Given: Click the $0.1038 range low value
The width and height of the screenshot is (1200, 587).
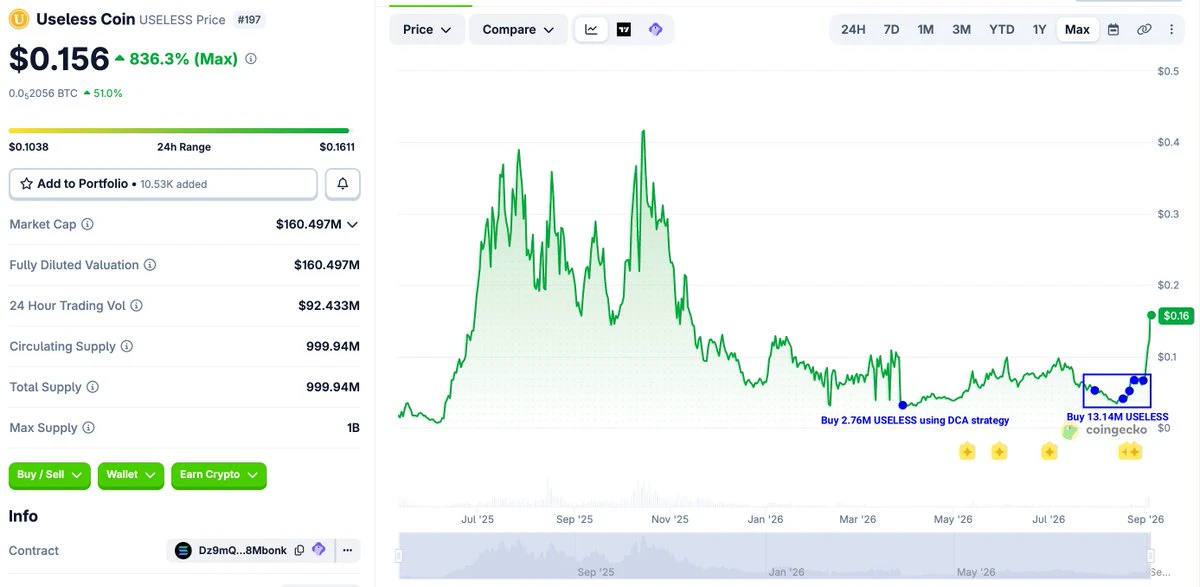Looking at the screenshot, I should coord(29,147).
